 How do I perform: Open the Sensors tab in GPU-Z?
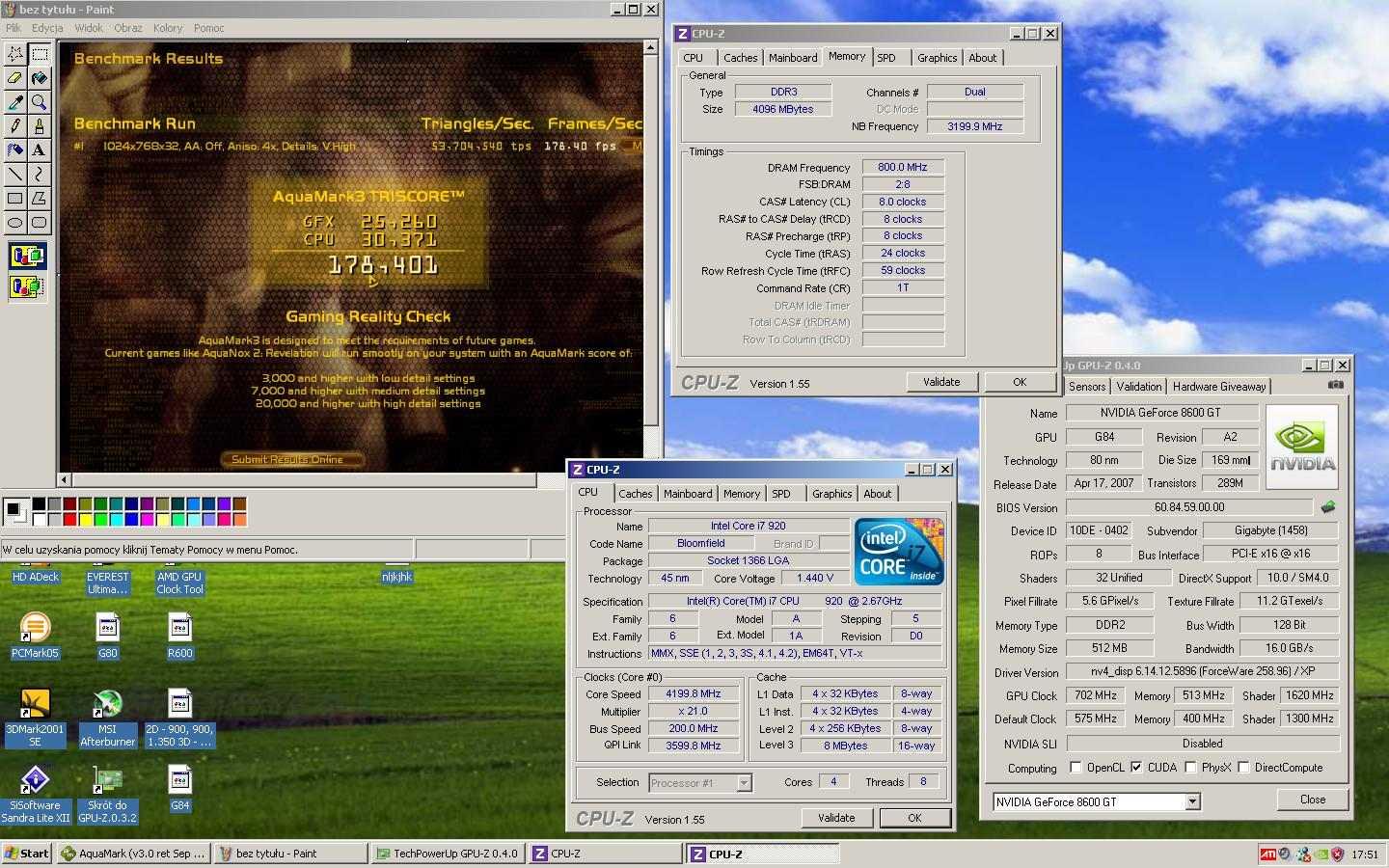1087,387
